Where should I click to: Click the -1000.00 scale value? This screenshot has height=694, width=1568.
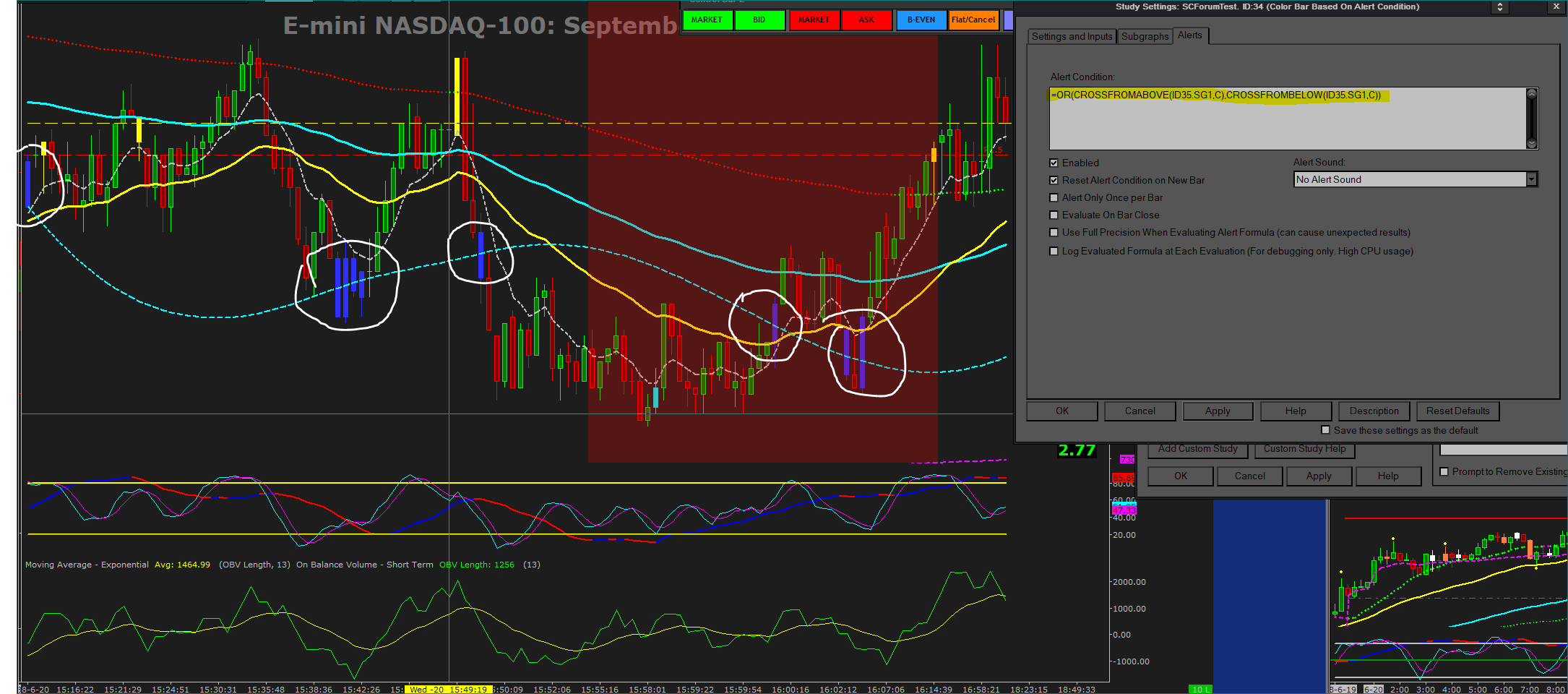1129,661
